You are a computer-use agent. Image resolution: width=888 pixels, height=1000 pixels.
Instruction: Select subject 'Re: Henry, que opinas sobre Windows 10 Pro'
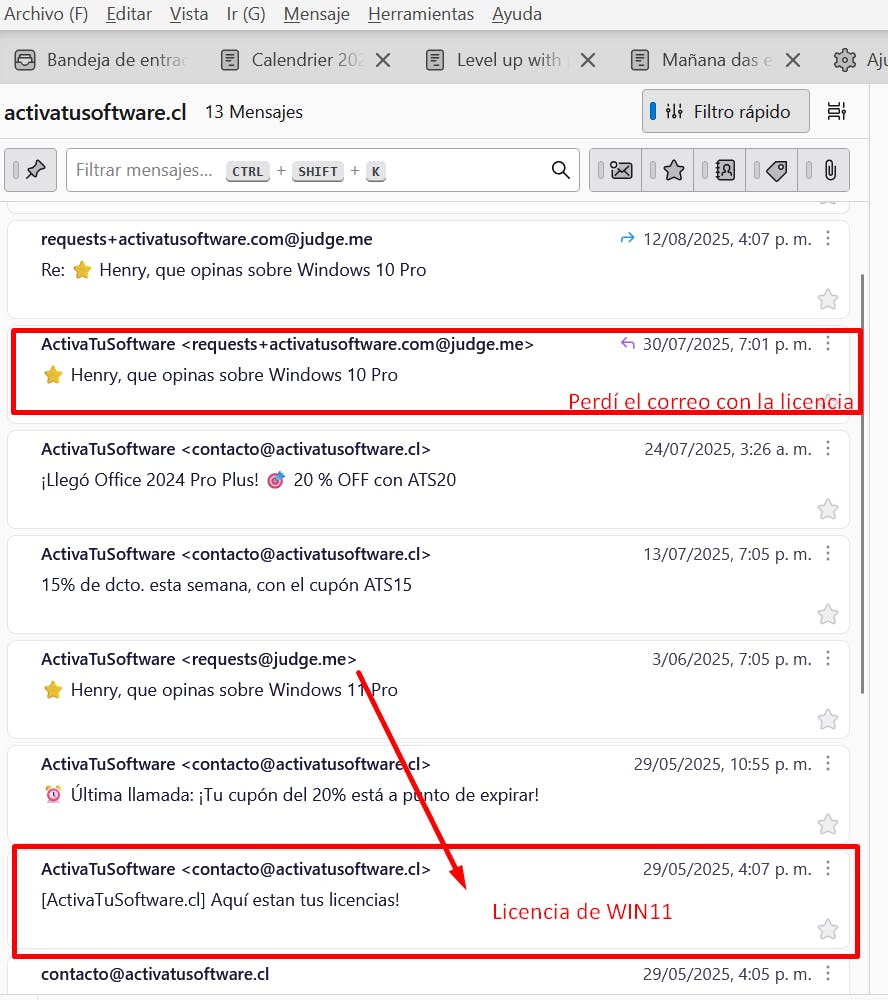(x=233, y=270)
